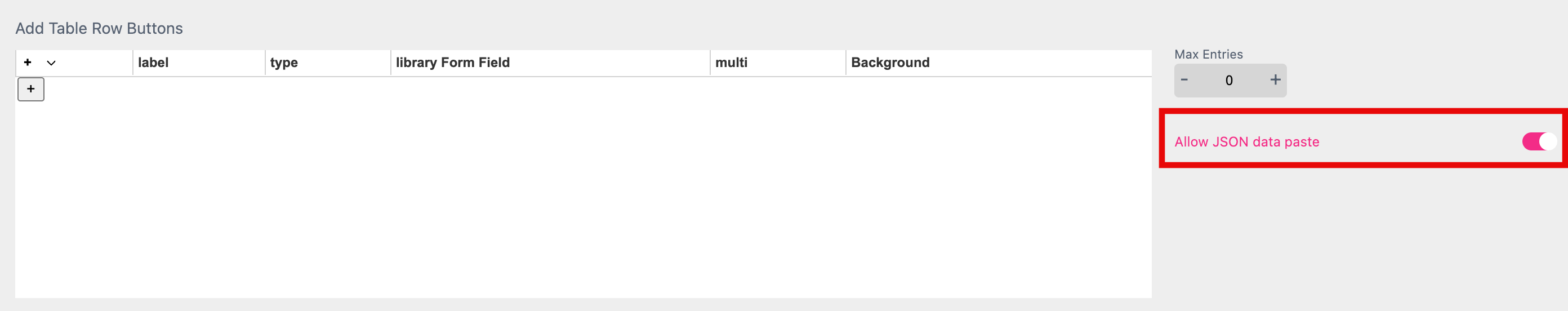Click the Add Table Row Buttons heading
The image size is (1568, 311).
(x=99, y=29)
